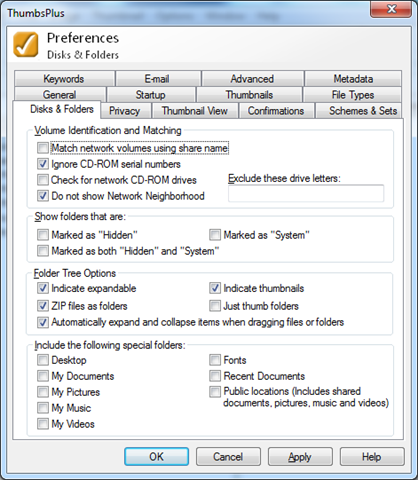Open the Keywords tab
This screenshot has height=480, width=418.
point(64,79)
